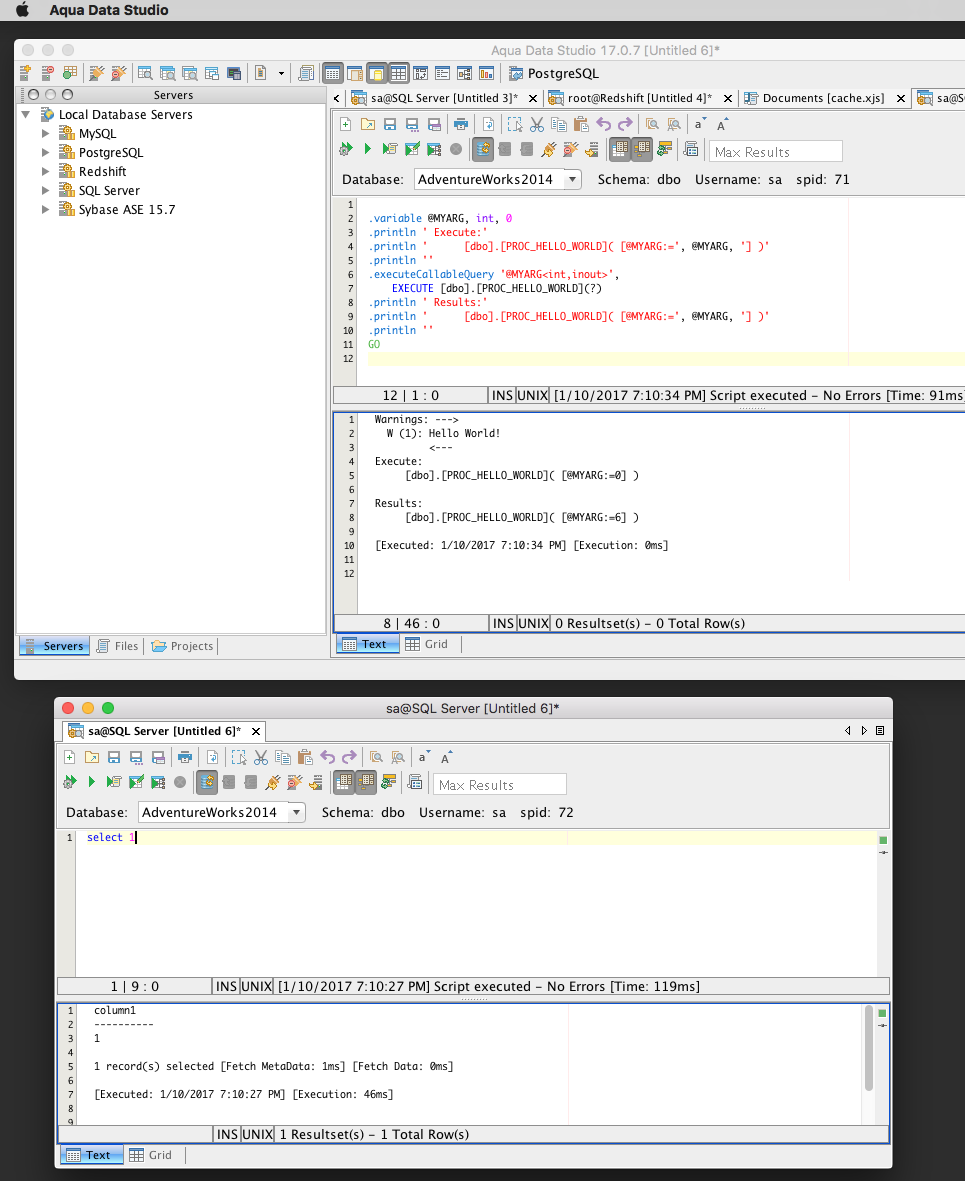Click the Paste clipboard icon in main window editor

pyautogui.click(x=580, y=124)
